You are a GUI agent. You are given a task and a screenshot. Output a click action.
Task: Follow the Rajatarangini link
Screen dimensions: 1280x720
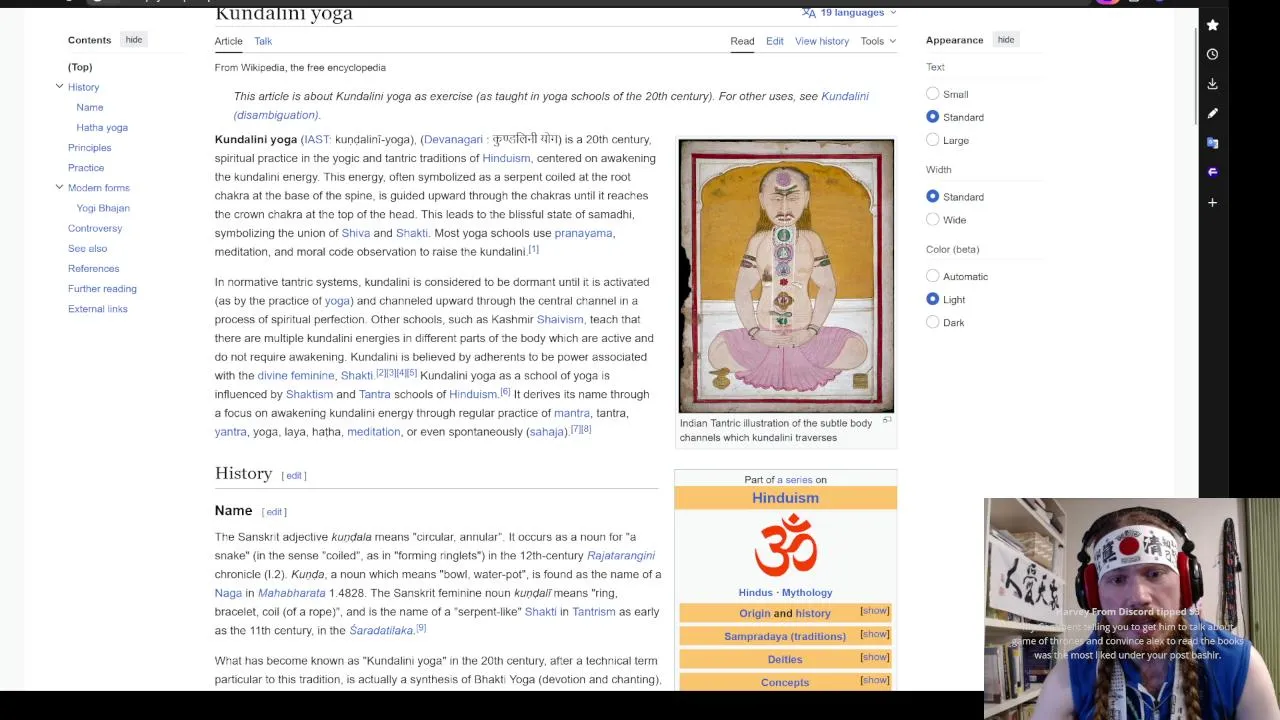pyautogui.click(x=621, y=555)
